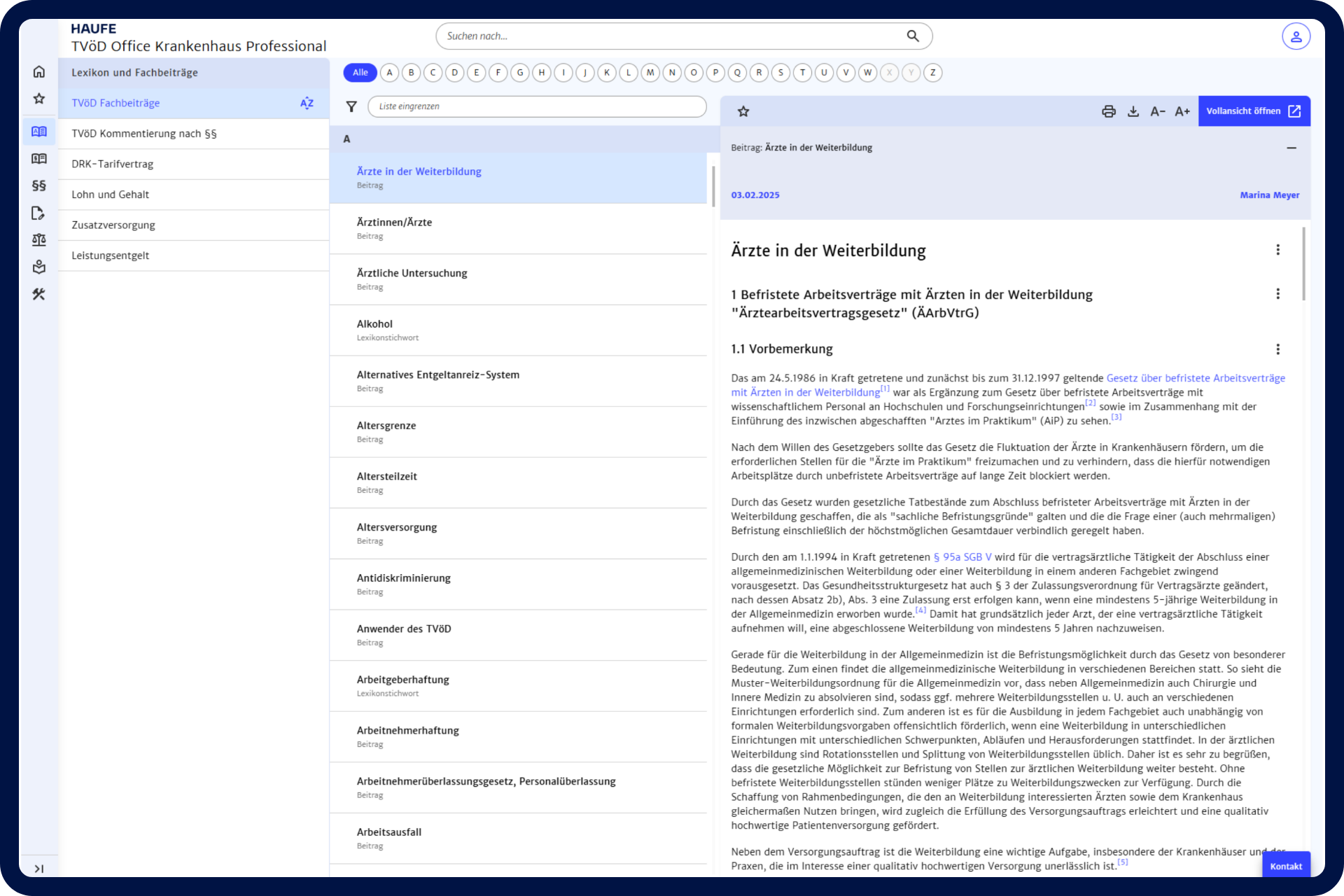The width and height of the screenshot is (1344, 896).
Task: Click the print icon in article toolbar
Action: tap(1108, 111)
